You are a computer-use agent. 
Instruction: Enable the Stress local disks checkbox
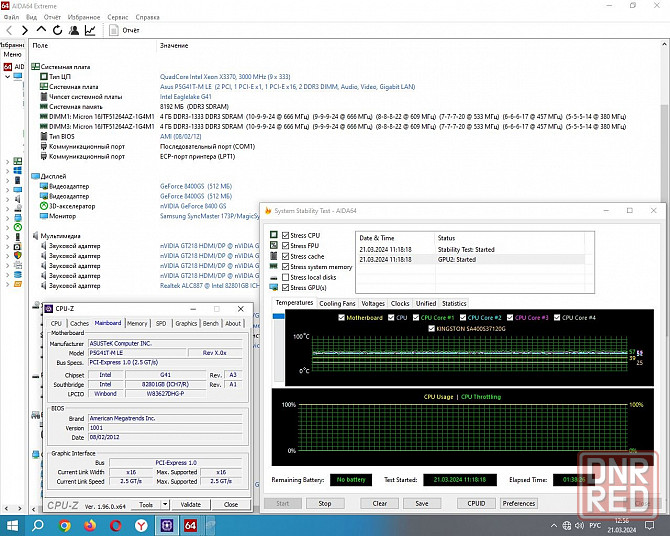[x=286, y=277]
